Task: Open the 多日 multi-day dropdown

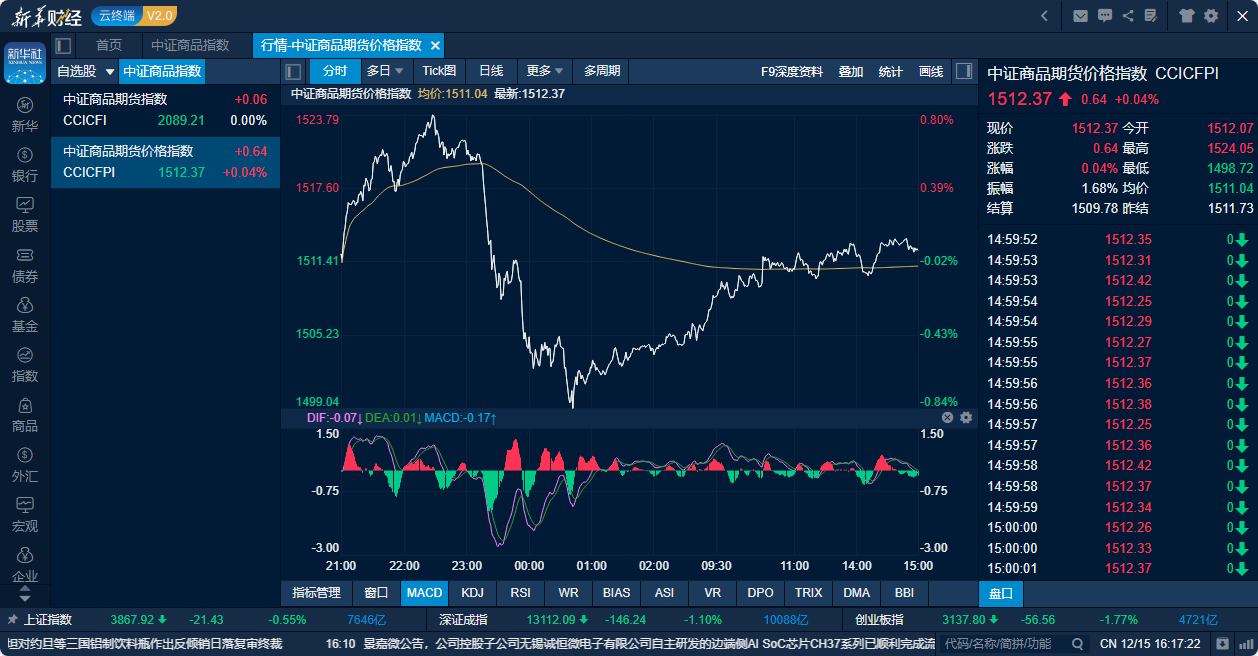Action: 385,71
